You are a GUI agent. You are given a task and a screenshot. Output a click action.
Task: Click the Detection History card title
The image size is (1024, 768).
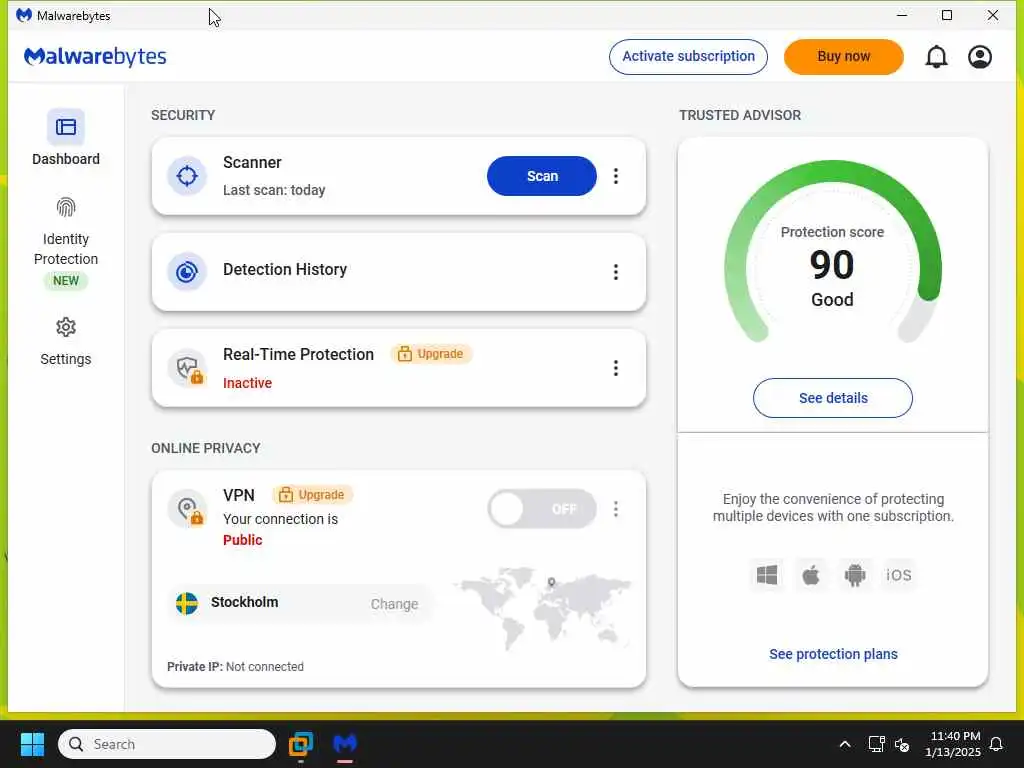285,269
